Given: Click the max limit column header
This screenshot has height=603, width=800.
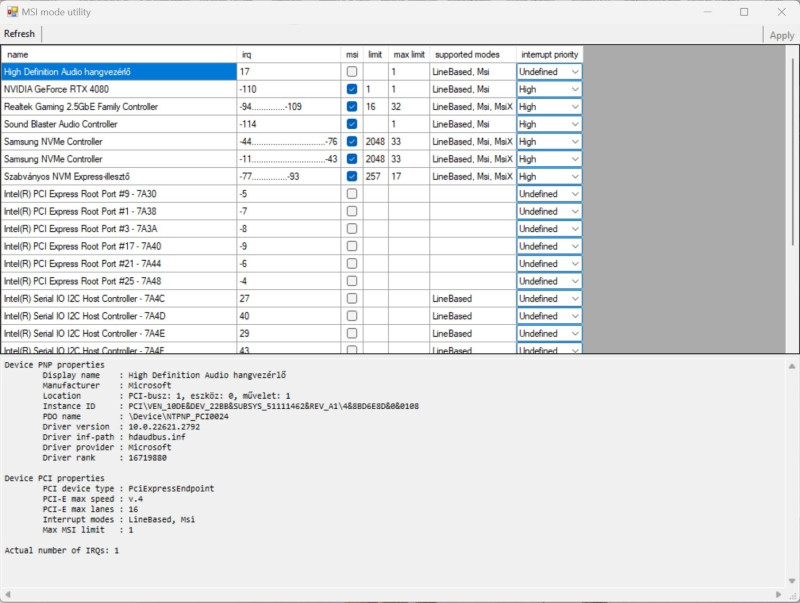Looking at the screenshot, I should [409, 55].
